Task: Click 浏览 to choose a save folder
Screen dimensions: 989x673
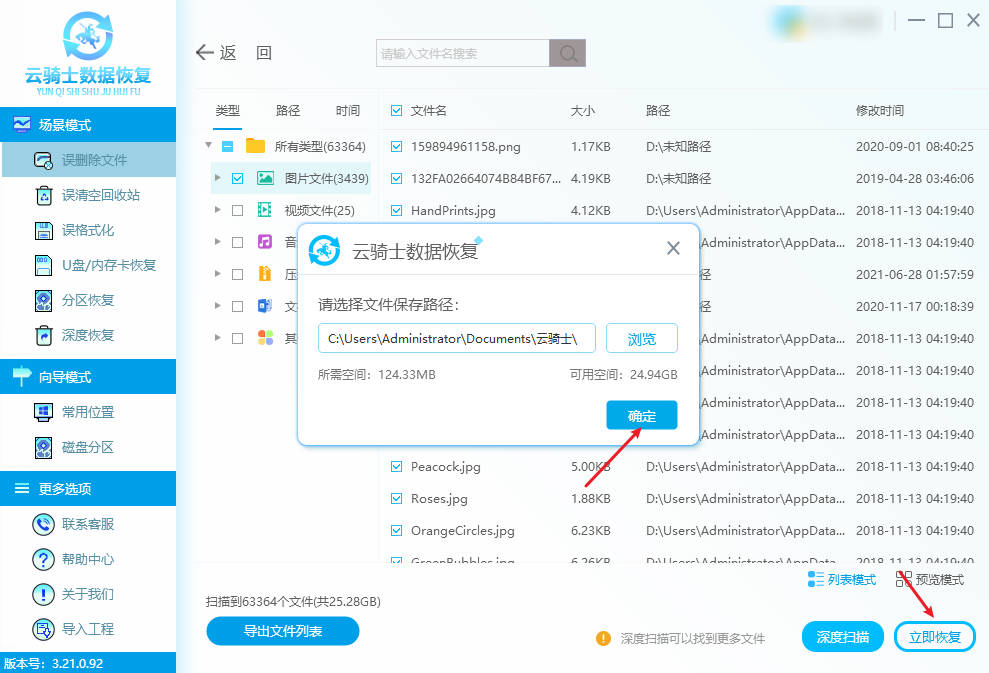Action: coord(641,338)
